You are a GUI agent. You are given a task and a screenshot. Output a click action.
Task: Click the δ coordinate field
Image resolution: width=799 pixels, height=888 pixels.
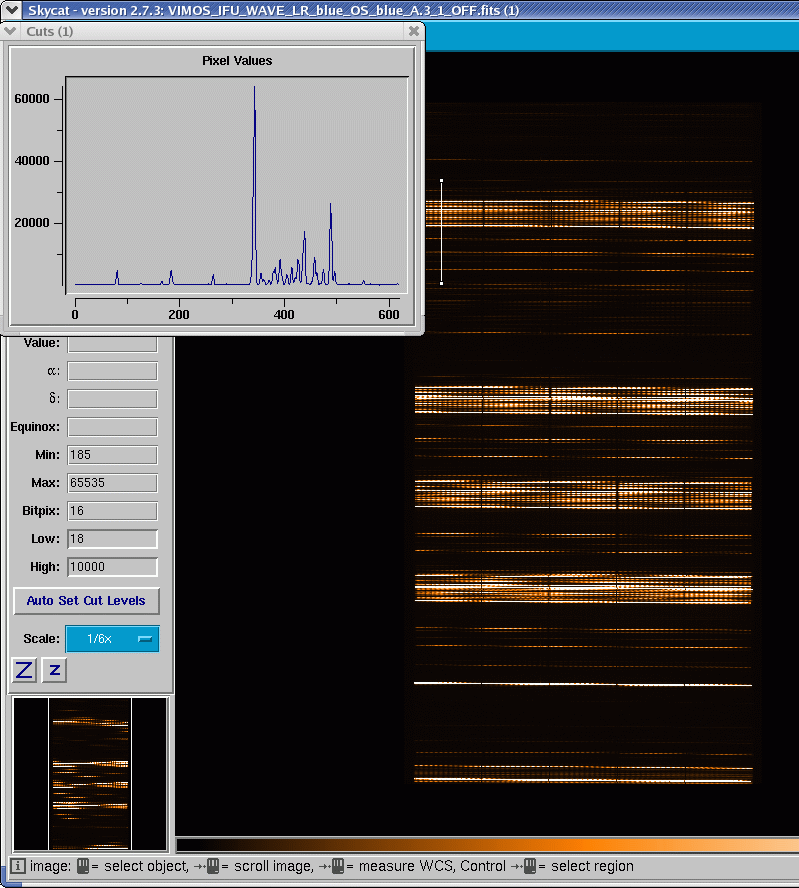pyautogui.click(x=112, y=399)
